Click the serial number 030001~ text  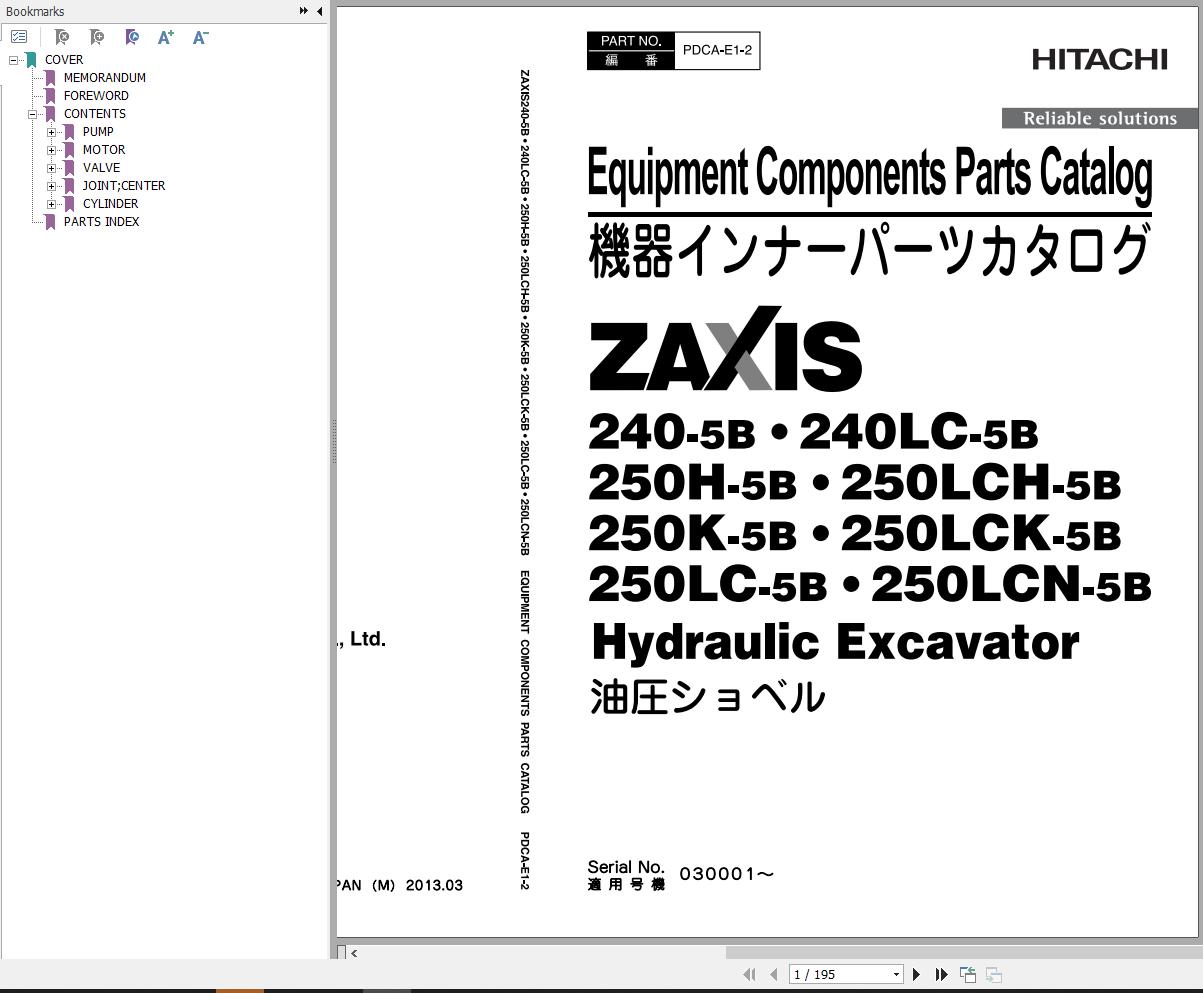(727, 874)
